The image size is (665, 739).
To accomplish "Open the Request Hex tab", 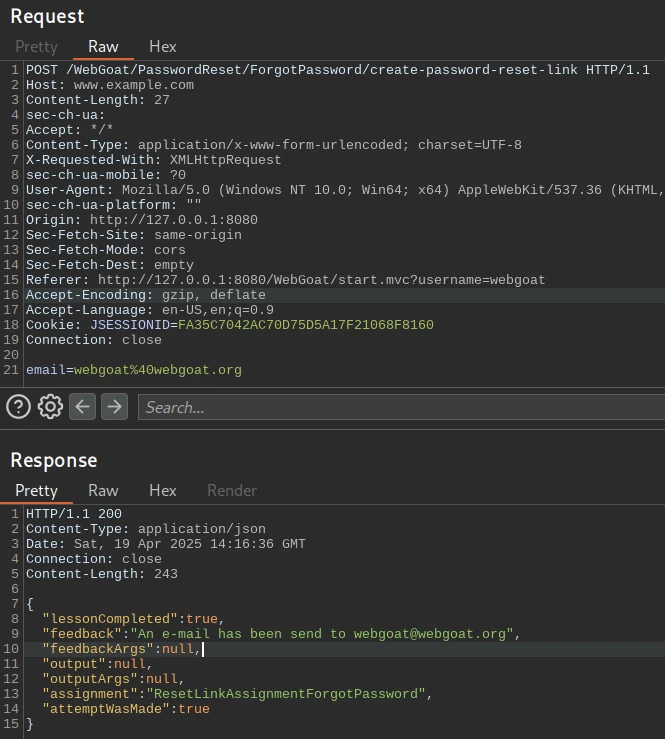I will 162,47.
